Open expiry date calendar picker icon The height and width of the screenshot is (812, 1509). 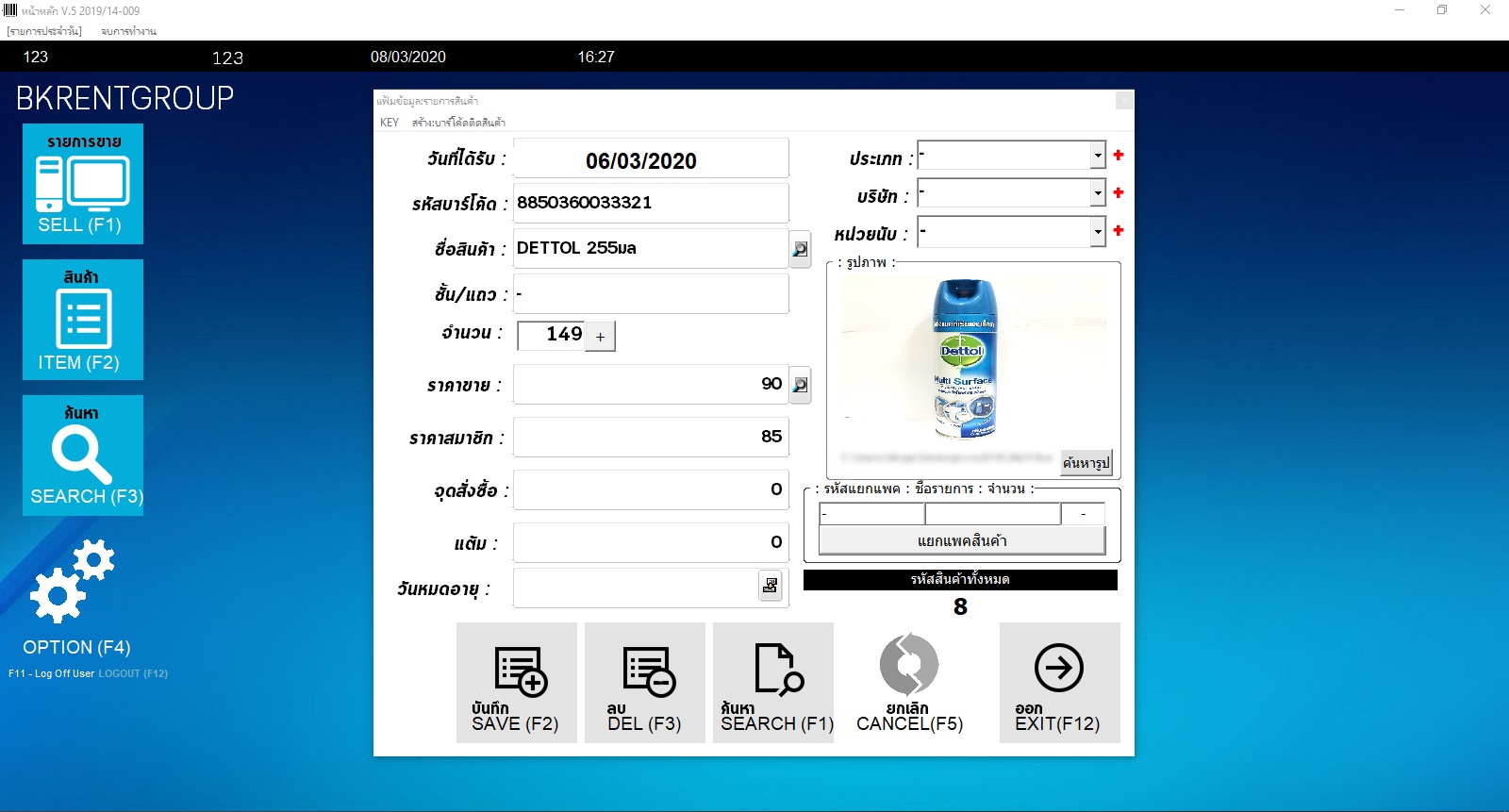(x=771, y=586)
